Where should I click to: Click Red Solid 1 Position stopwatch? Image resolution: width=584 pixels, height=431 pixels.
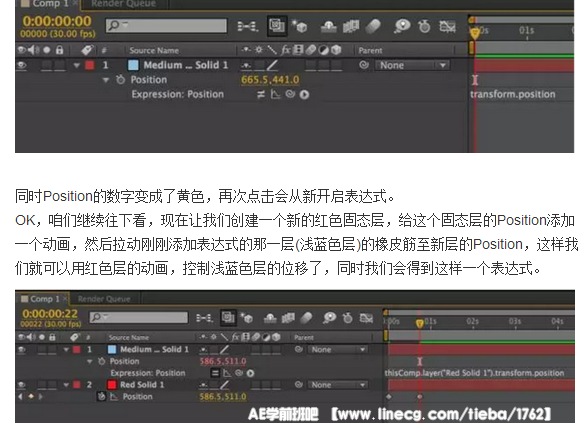[101, 396]
